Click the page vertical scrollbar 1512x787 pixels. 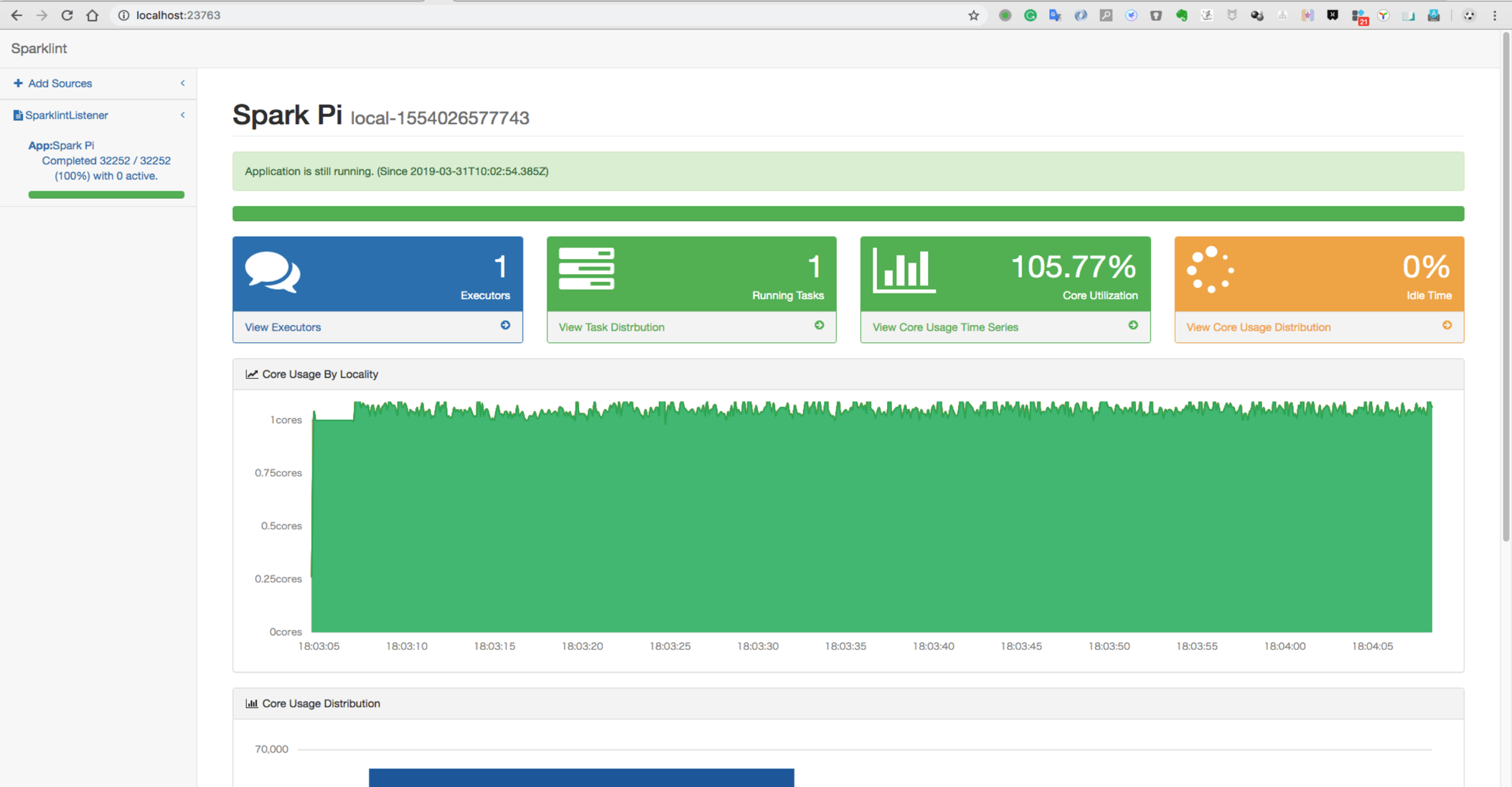[x=1506, y=287]
